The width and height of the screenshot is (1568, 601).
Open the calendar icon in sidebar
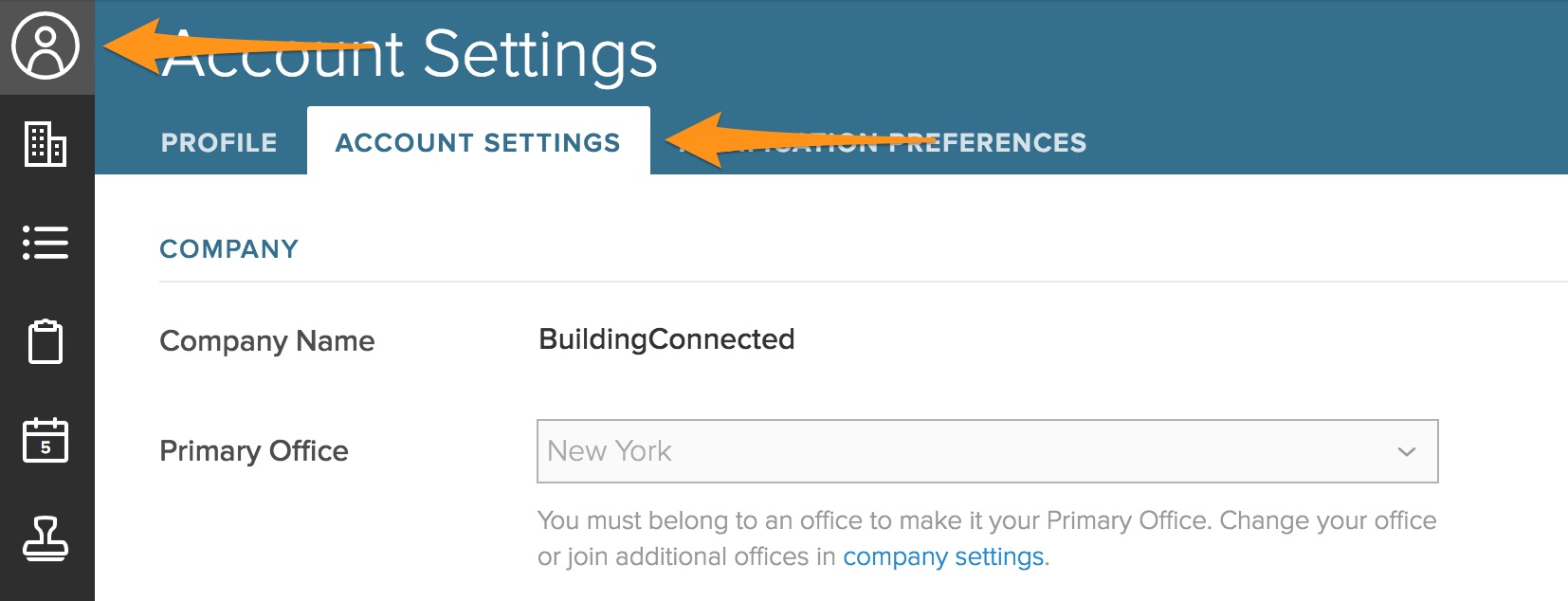[x=46, y=440]
